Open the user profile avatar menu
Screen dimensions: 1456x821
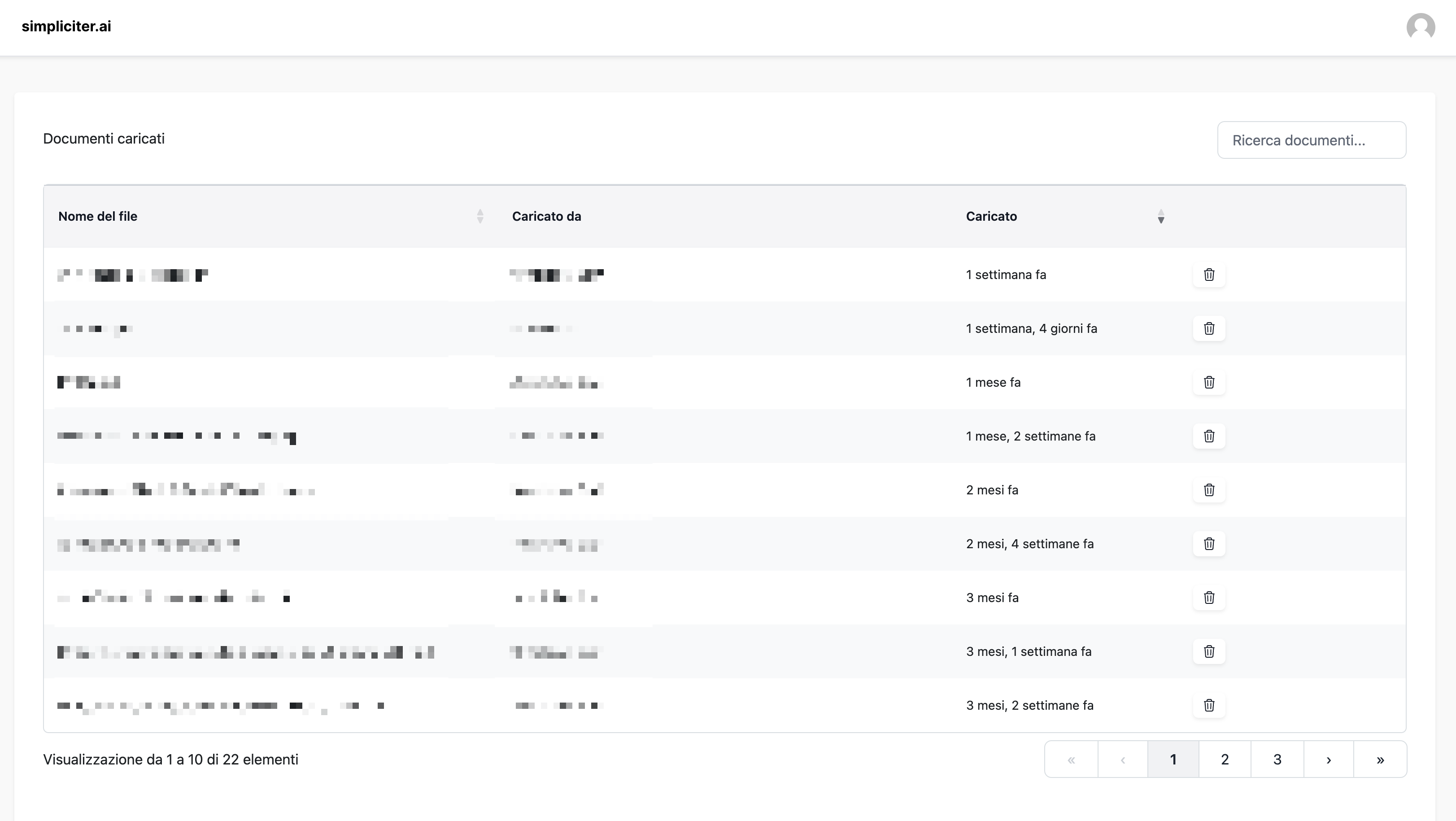tap(1420, 27)
